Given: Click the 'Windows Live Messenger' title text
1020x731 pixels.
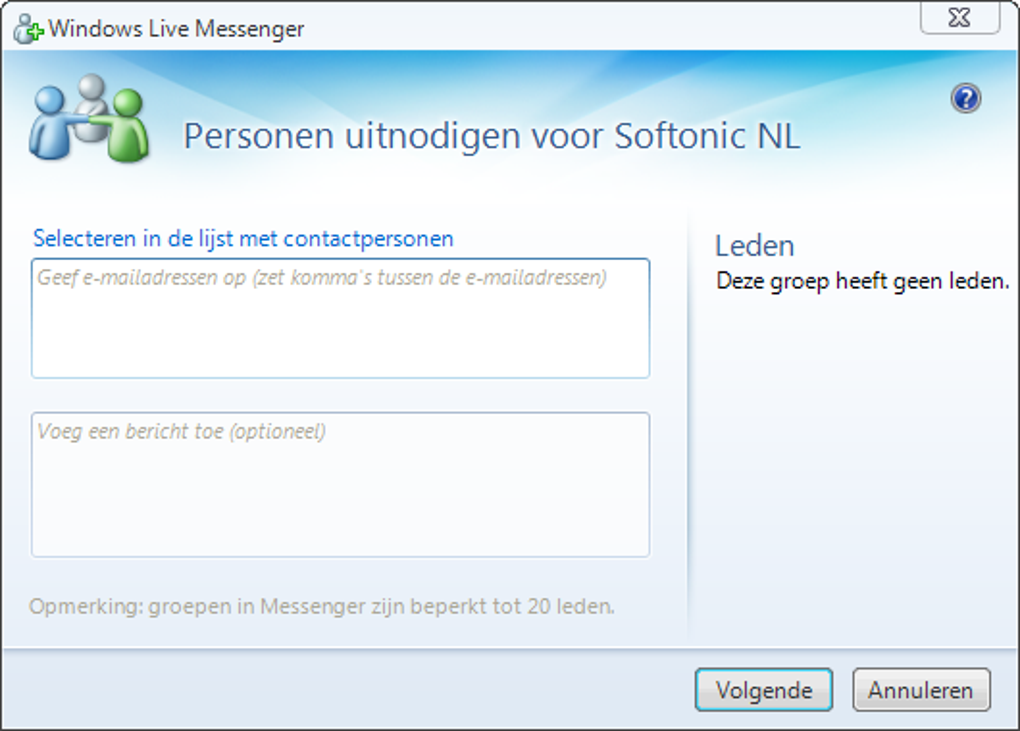Looking at the screenshot, I should tap(176, 28).
